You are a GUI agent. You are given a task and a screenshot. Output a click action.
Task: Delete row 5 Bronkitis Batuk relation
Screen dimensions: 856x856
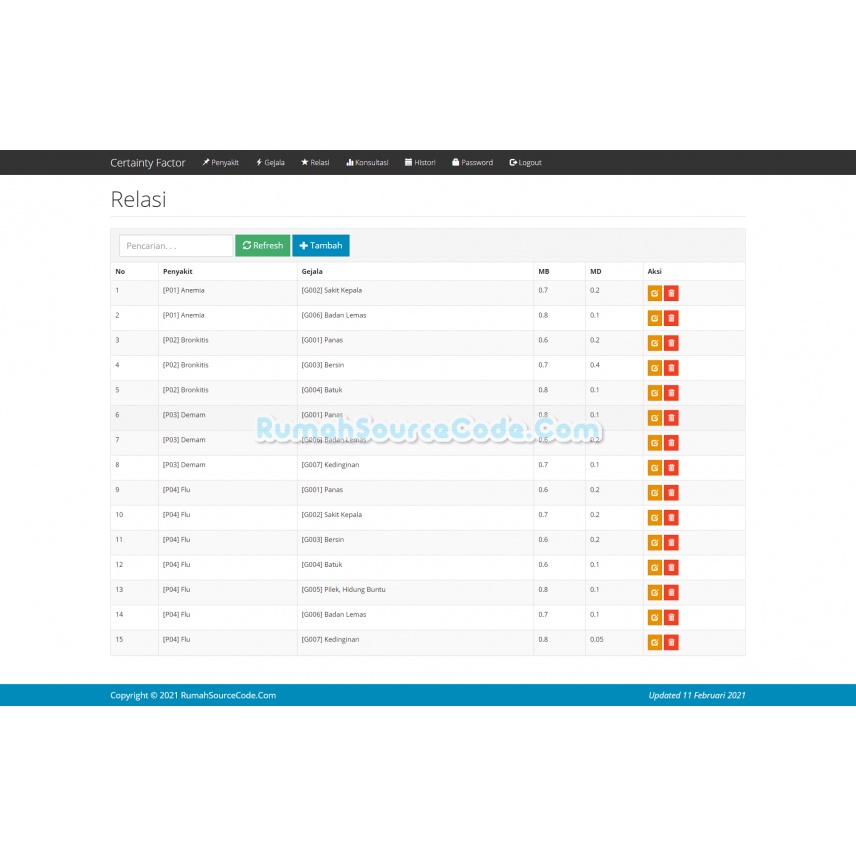(x=671, y=393)
